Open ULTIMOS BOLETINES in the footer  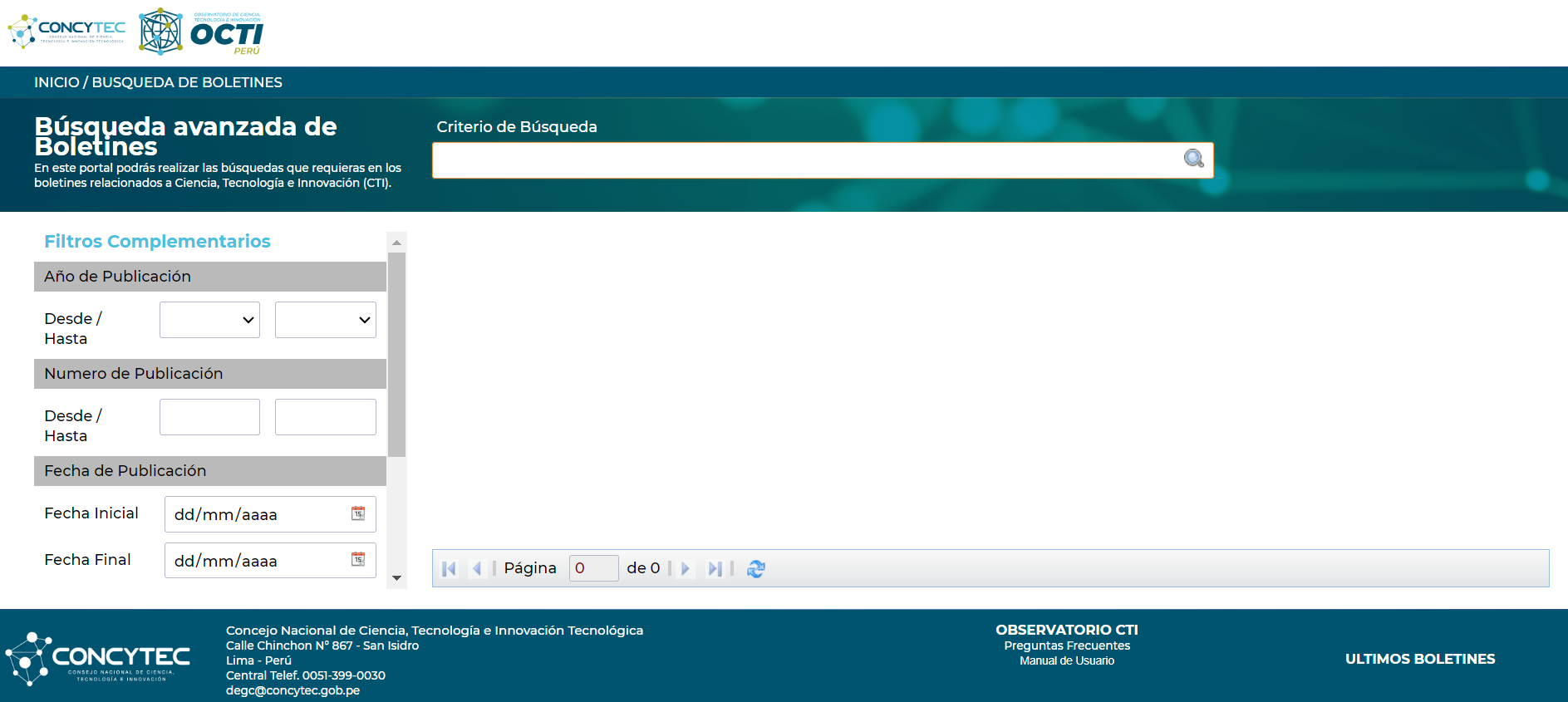pyautogui.click(x=1419, y=659)
